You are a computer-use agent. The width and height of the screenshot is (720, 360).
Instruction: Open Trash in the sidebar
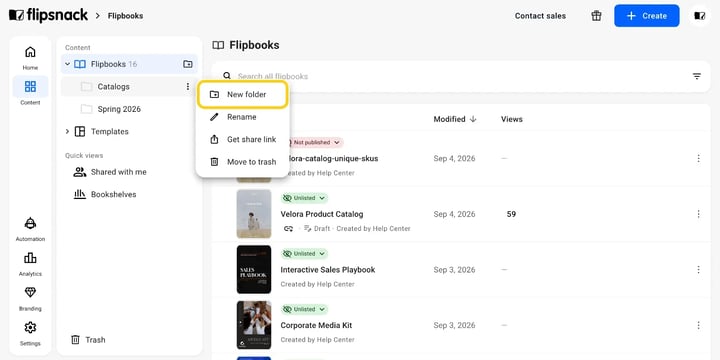pos(88,340)
